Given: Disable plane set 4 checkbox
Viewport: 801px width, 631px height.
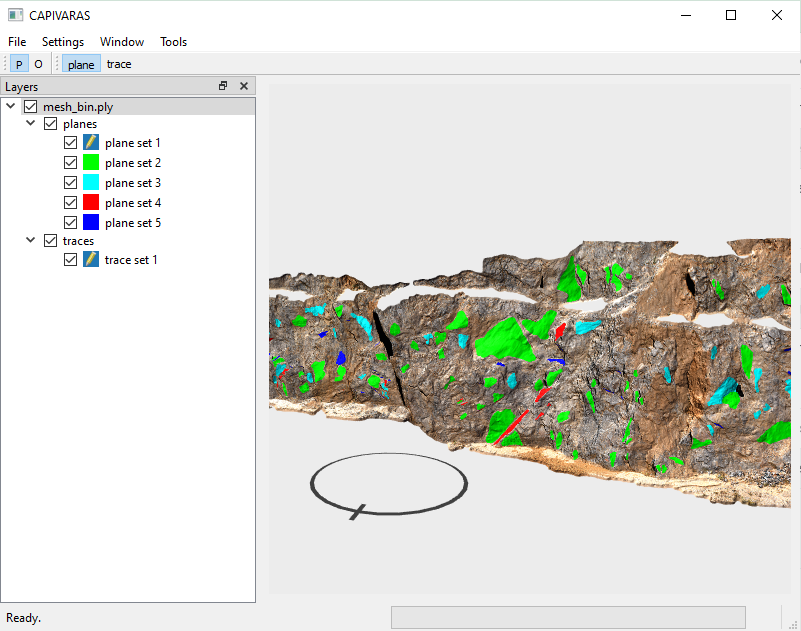Looking at the screenshot, I should coord(70,203).
